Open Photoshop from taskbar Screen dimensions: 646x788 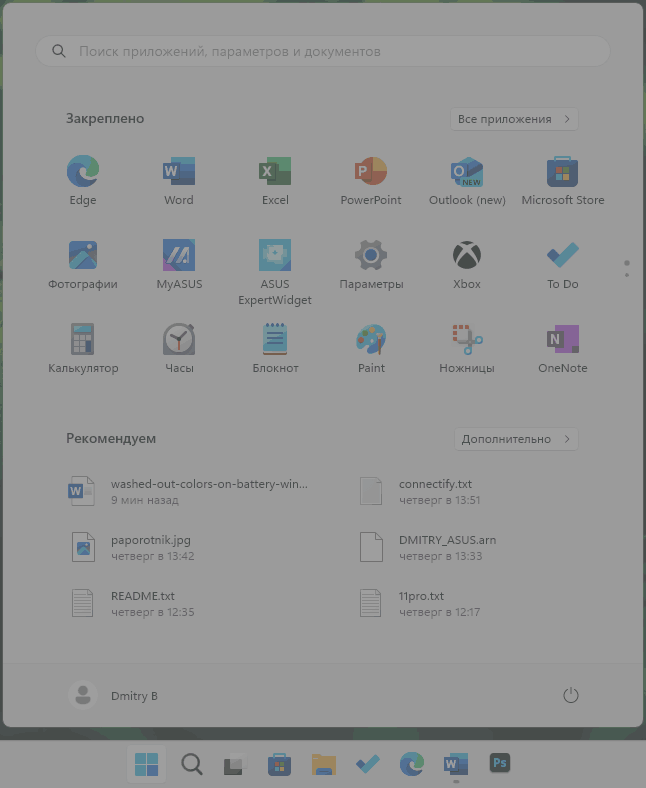[x=500, y=763]
